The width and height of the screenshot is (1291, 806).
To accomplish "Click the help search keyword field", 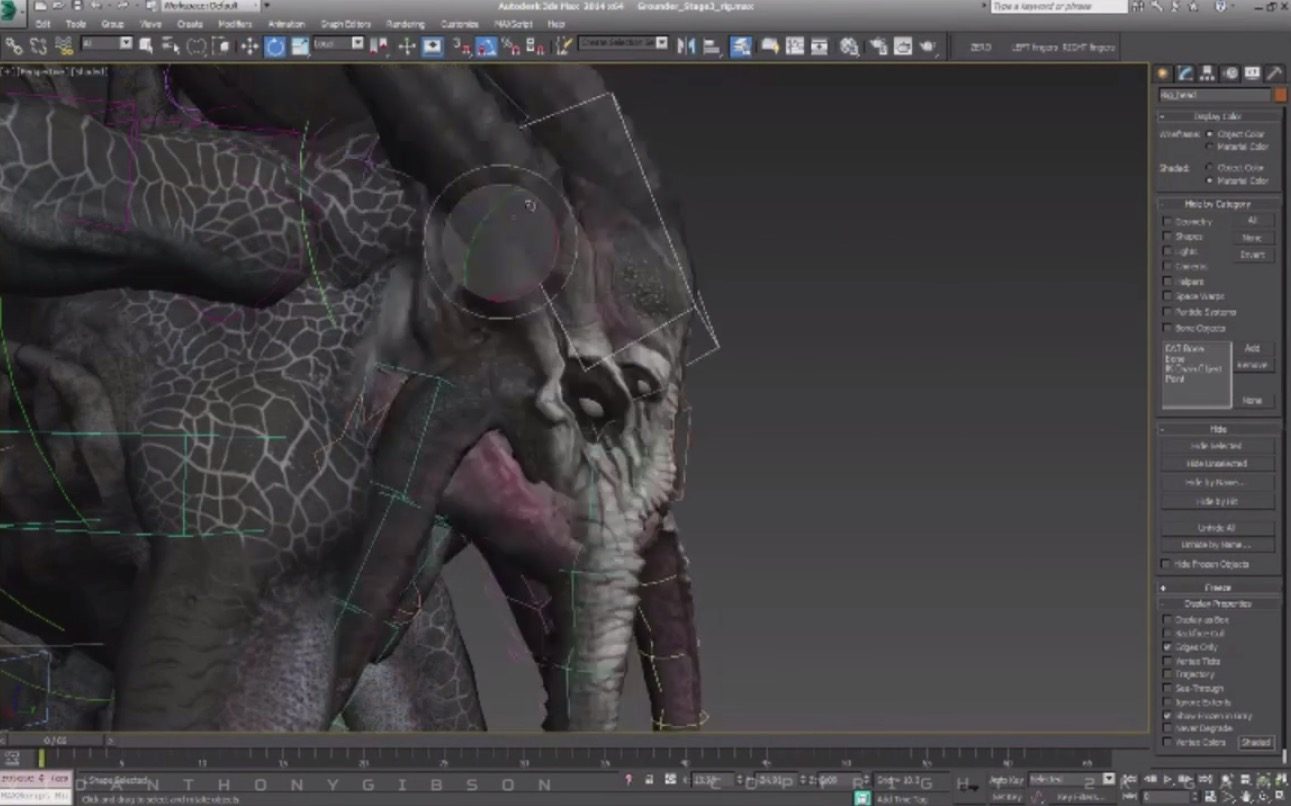I will (x=1059, y=6).
